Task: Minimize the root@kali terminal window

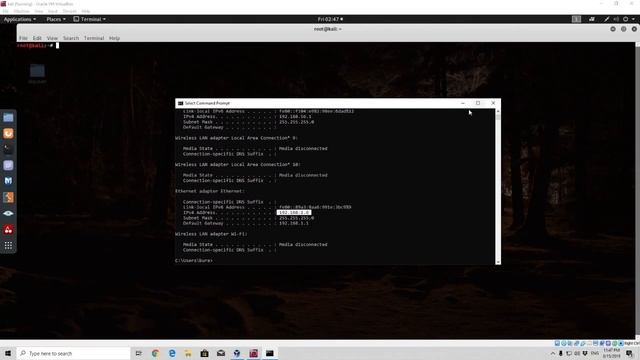Action: click(613, 29)
